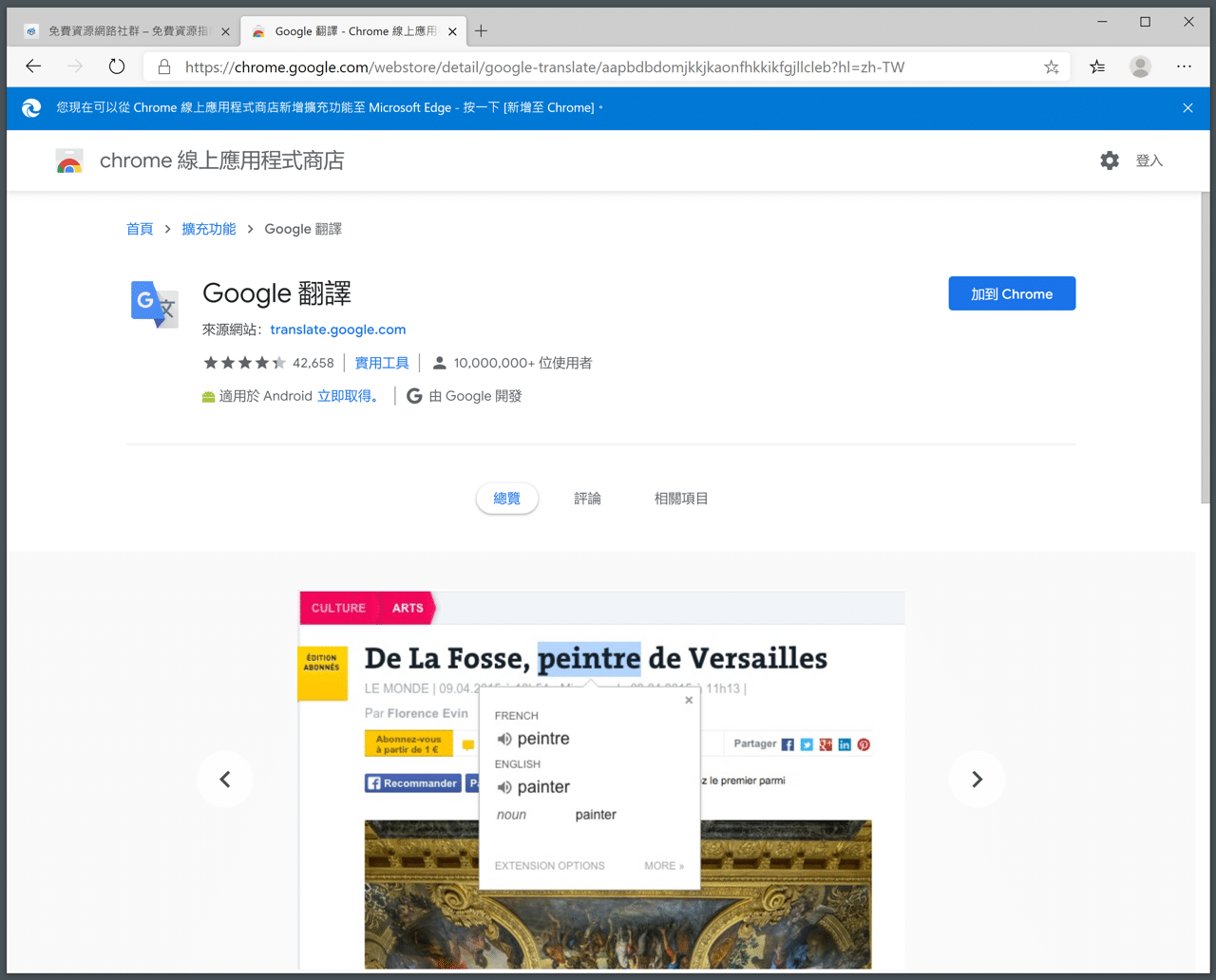1216x980 pixels.
Task: Click the address bar URL field
Action: [608, 66]
